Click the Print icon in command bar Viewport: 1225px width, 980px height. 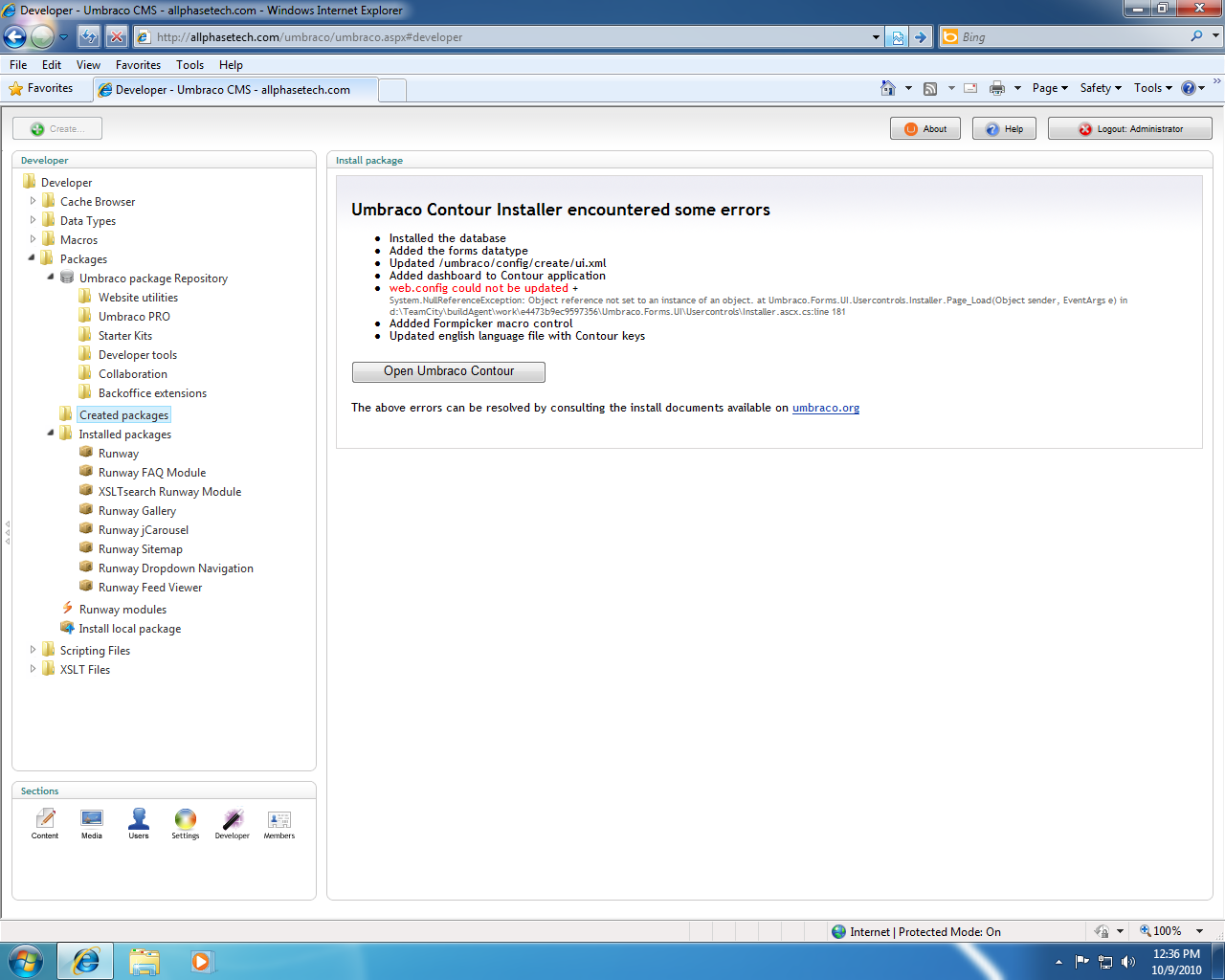[x=997, y=88]
